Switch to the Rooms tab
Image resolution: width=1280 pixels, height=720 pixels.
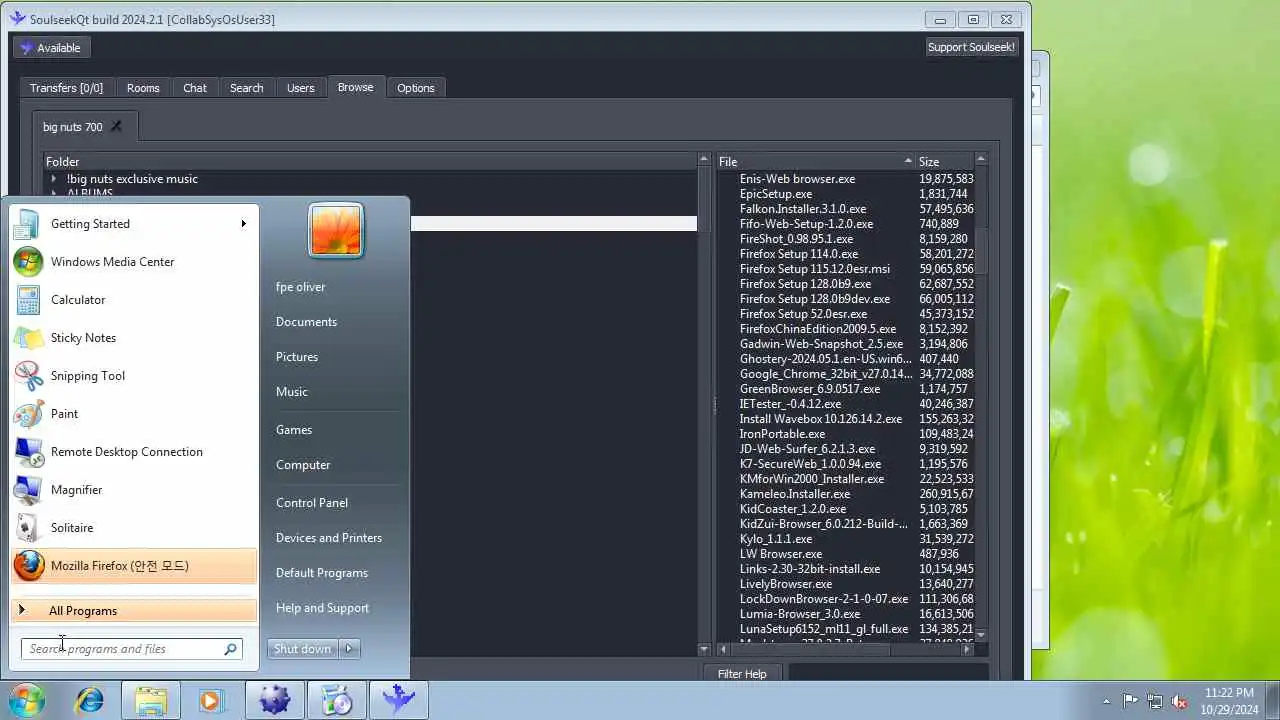click(143, 88)
